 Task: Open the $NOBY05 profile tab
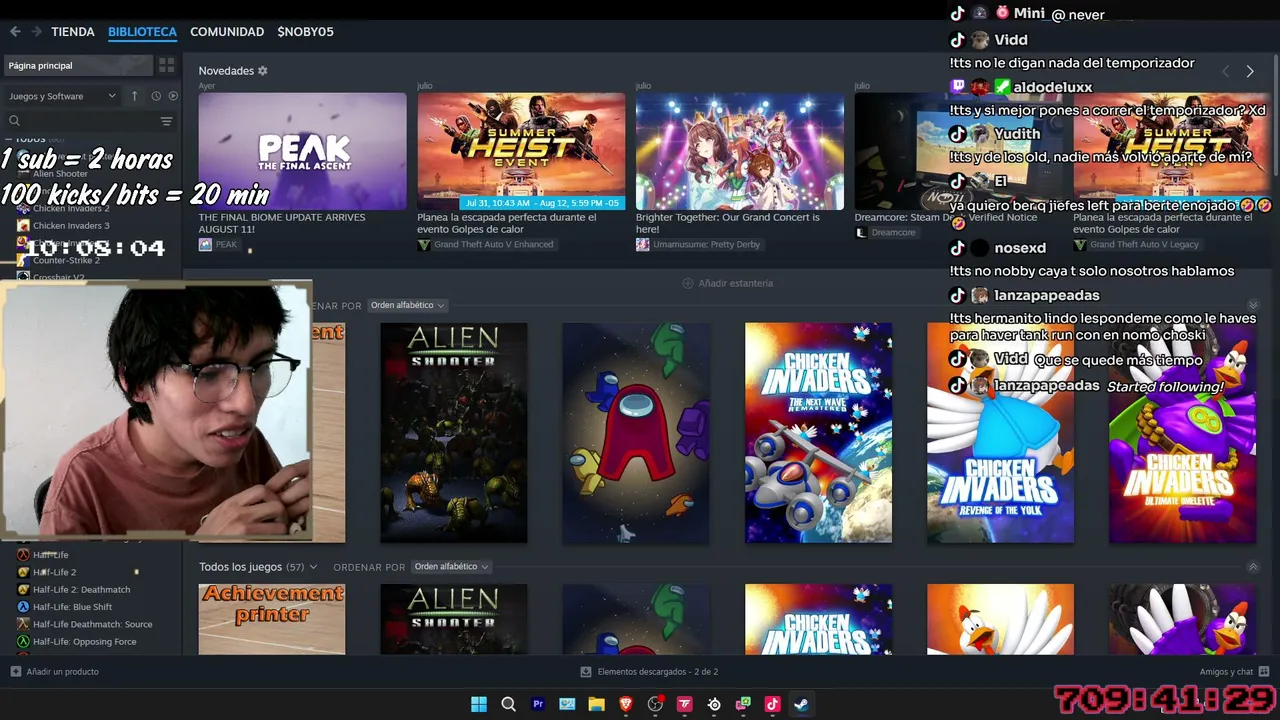(x=306, y=32)
